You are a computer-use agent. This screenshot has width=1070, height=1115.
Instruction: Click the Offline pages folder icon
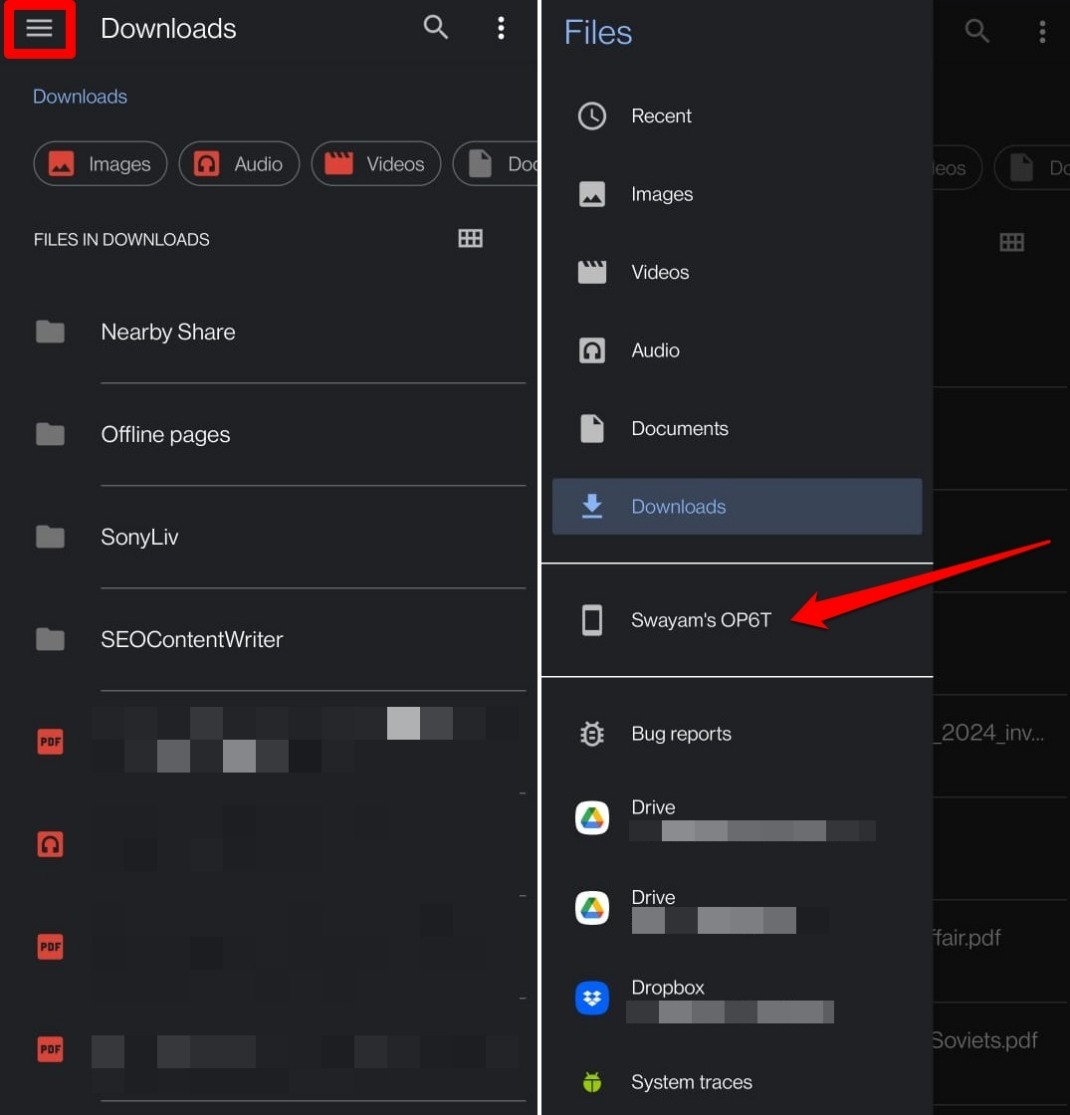tap(50, 434)
